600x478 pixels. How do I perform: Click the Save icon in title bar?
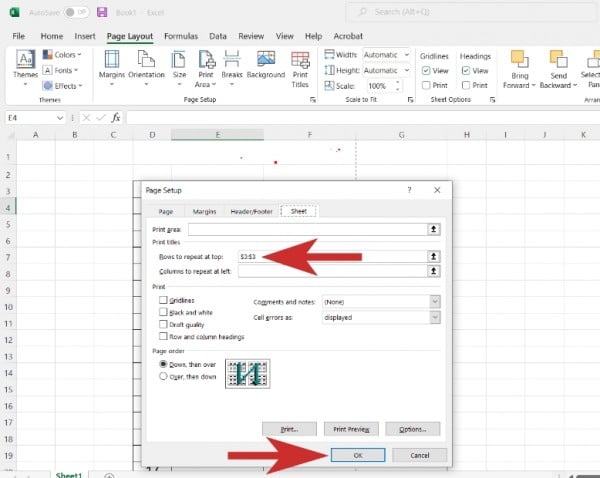tap(102, 12)
